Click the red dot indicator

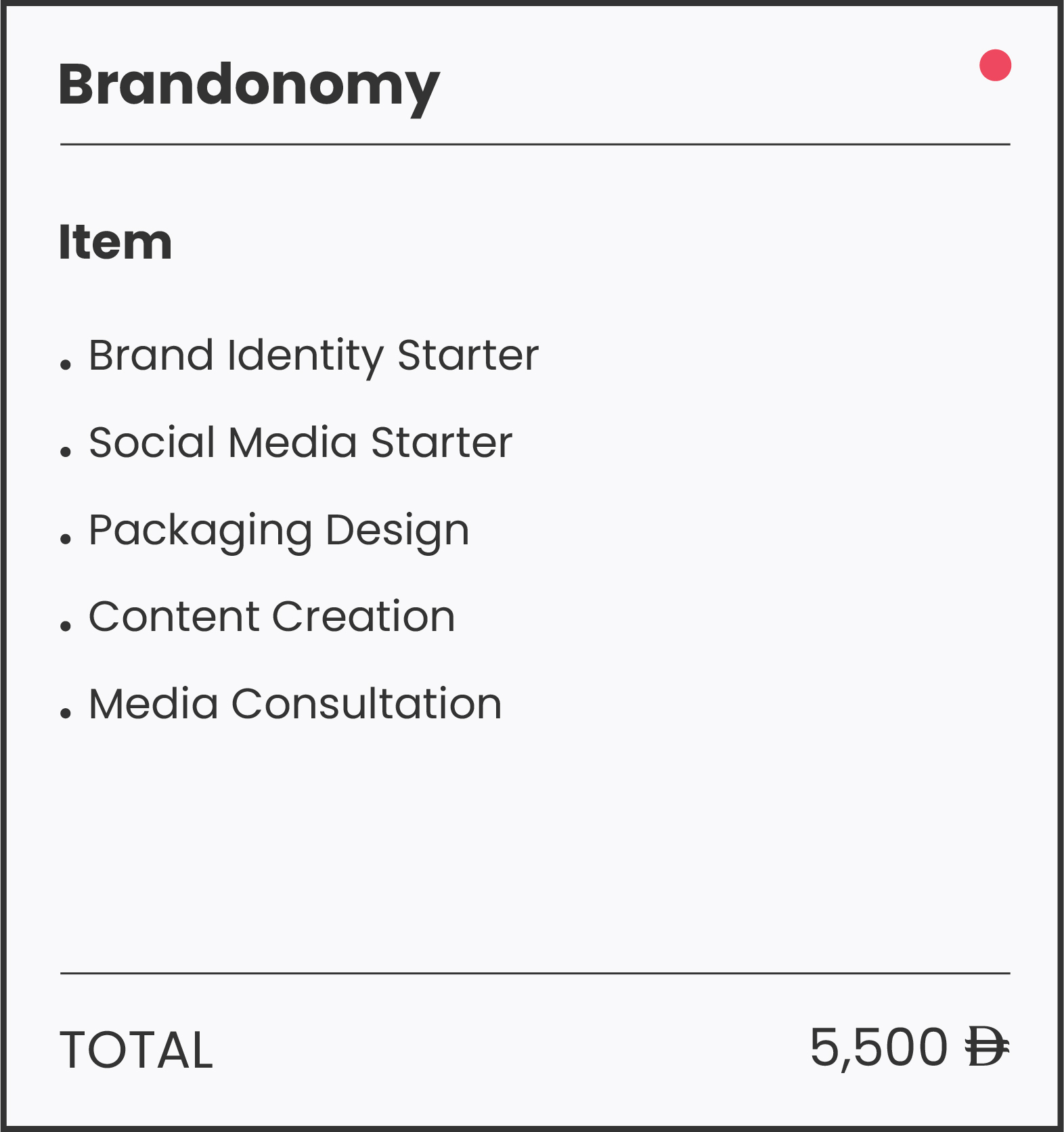[x=995, y=66]
